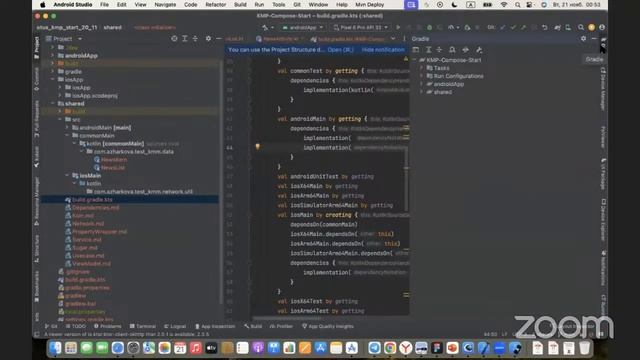This screenshot has width=640, height=360.
Task: Click Device Manager tab on right stripe
Action: tap(603, 89)
